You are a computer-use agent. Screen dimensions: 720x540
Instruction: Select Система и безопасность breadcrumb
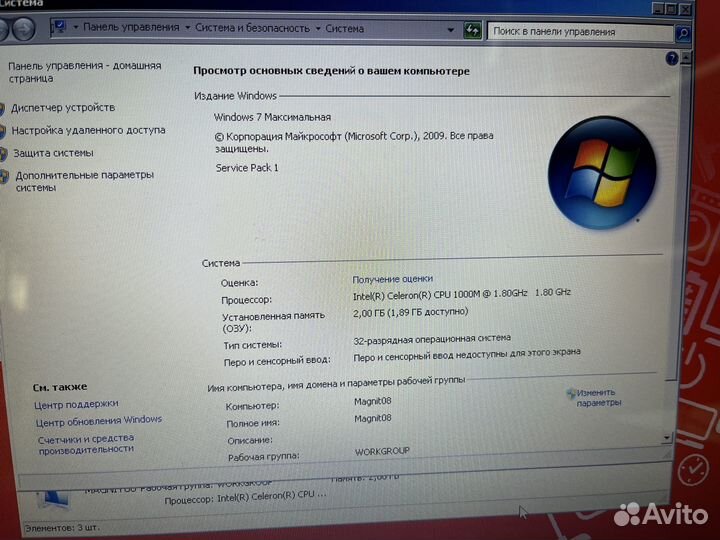[x=252, y=28]
